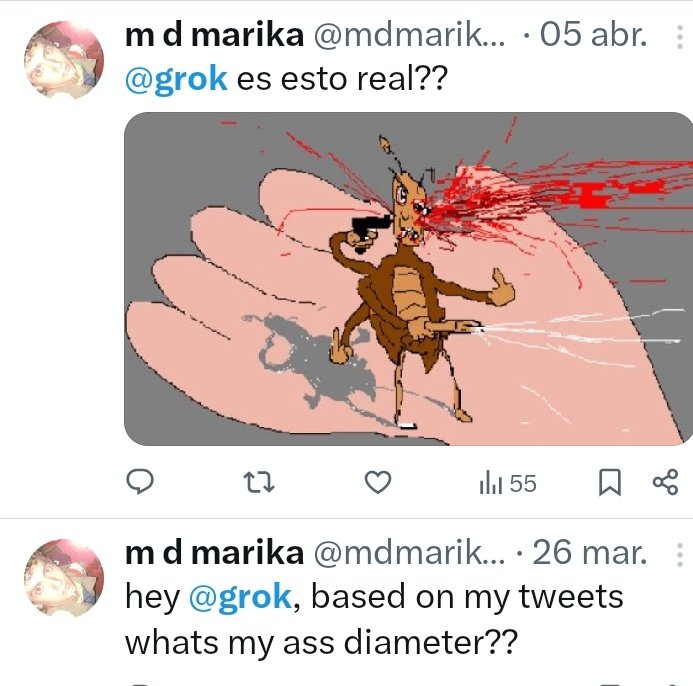The image size is (693, 686).
Task: View analytics showing 55 views
Action: pos(508,484)
